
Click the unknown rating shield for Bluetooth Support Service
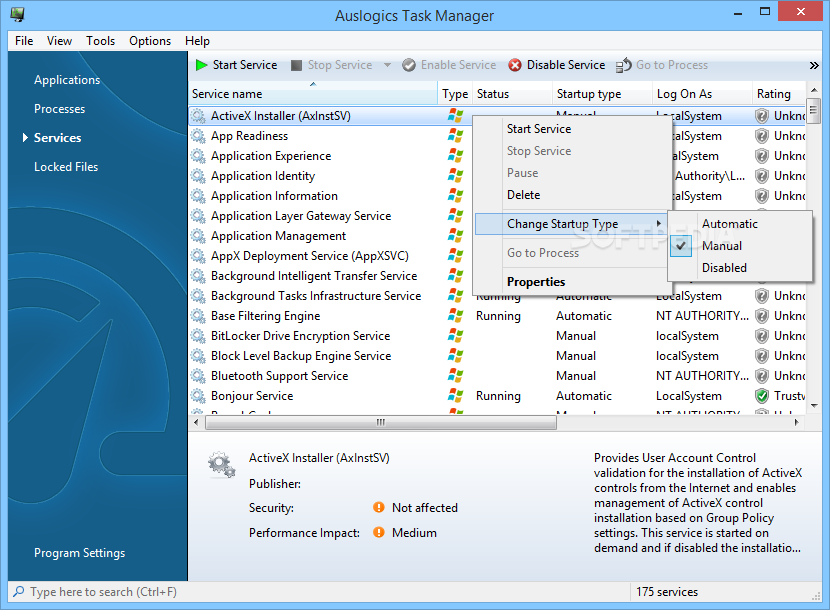click(762, 376)
